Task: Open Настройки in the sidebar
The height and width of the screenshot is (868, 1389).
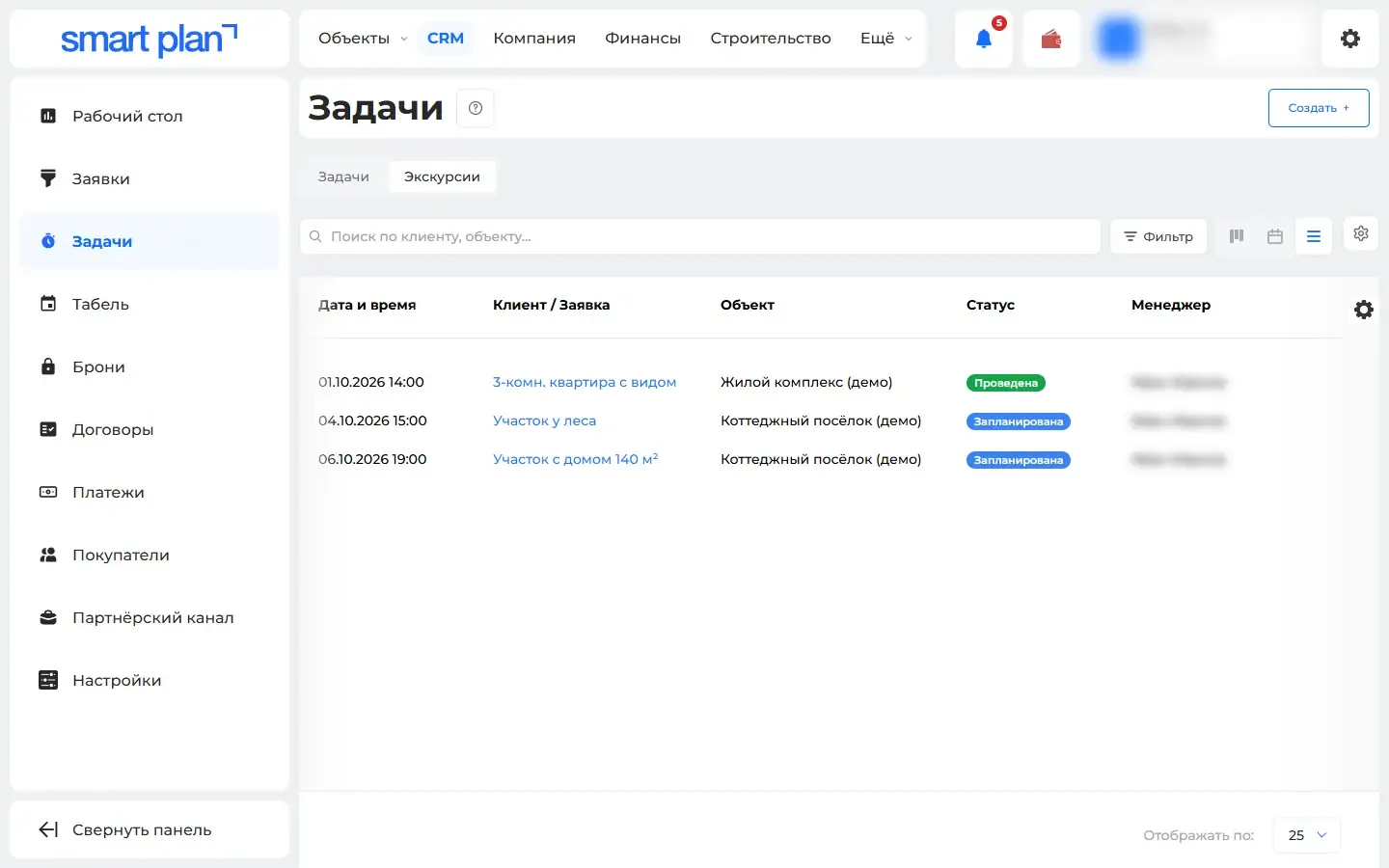Action: click(x=150, y=680)
